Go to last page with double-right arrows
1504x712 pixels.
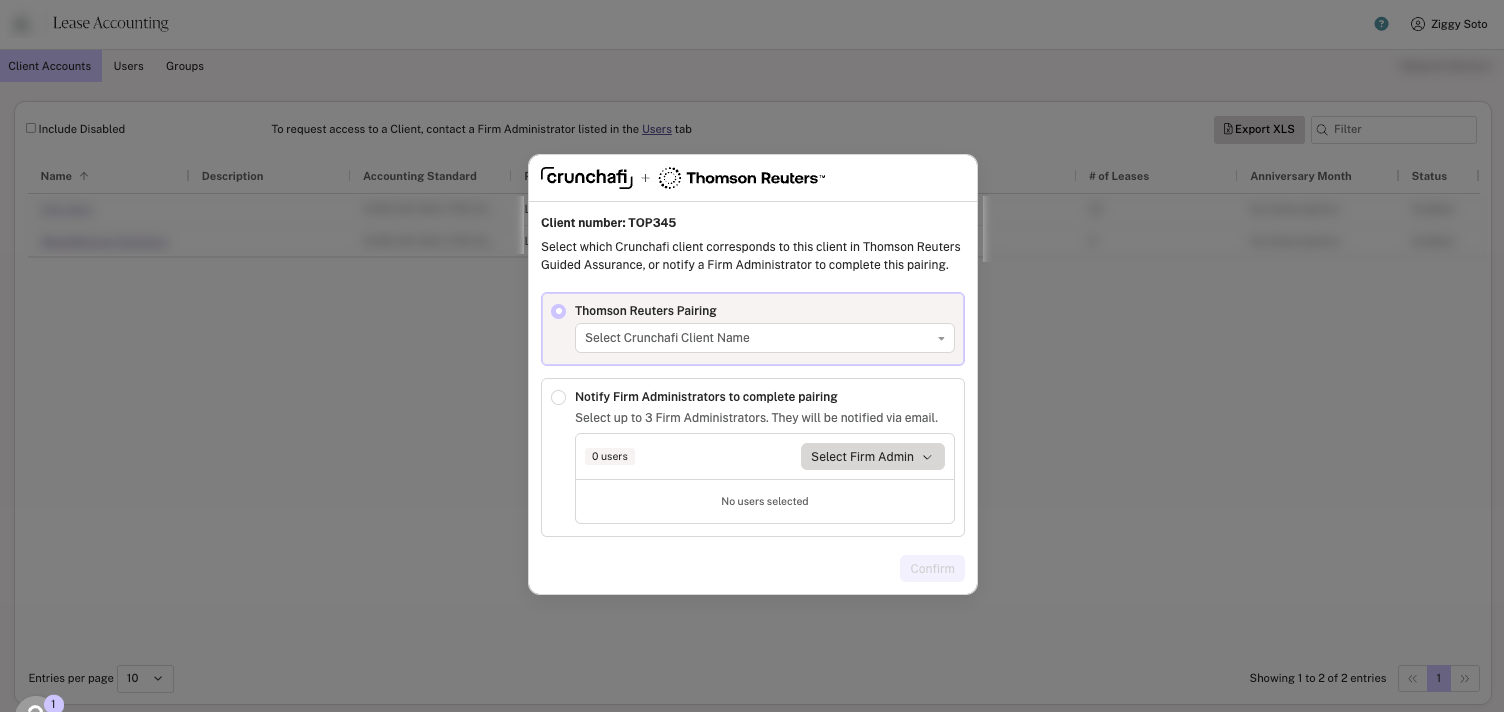click(1465, 679)
